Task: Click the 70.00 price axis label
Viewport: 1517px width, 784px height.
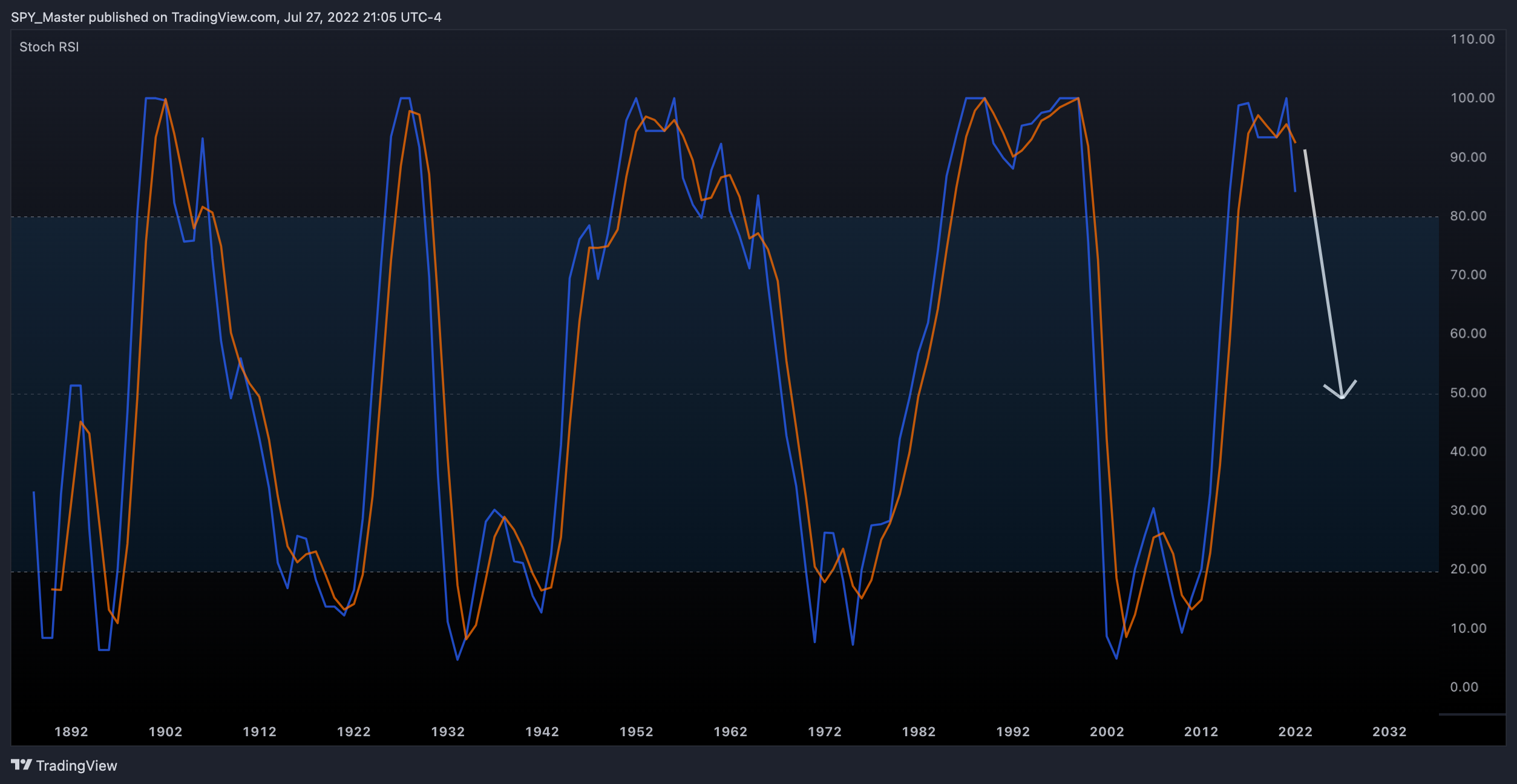Action: [1468, 275]
